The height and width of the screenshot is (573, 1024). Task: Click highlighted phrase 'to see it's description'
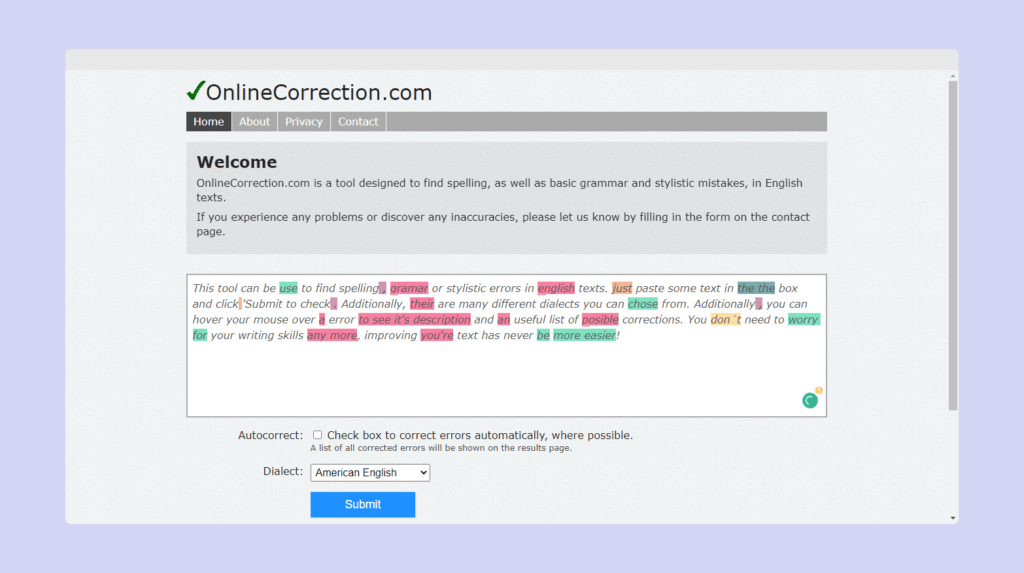414,319
